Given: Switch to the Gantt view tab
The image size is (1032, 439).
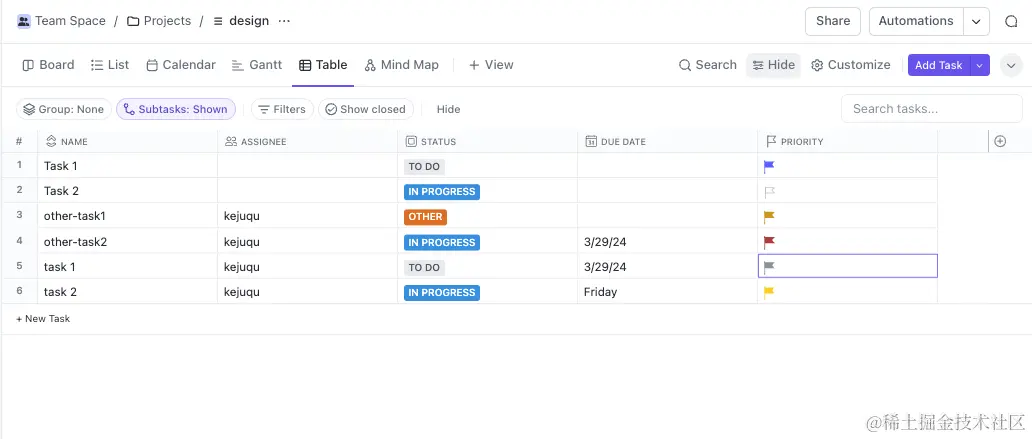Looking at the screenshot, I should (x=257, y=65).
